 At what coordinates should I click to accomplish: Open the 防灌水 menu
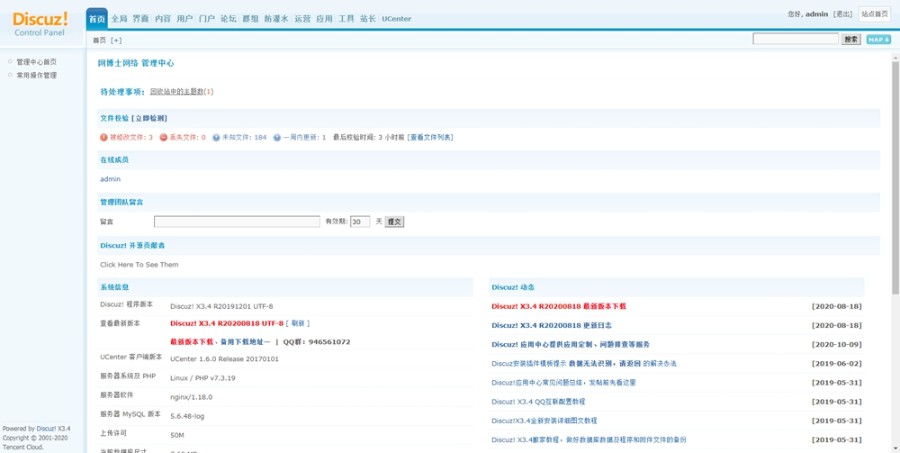pos(276,18)
